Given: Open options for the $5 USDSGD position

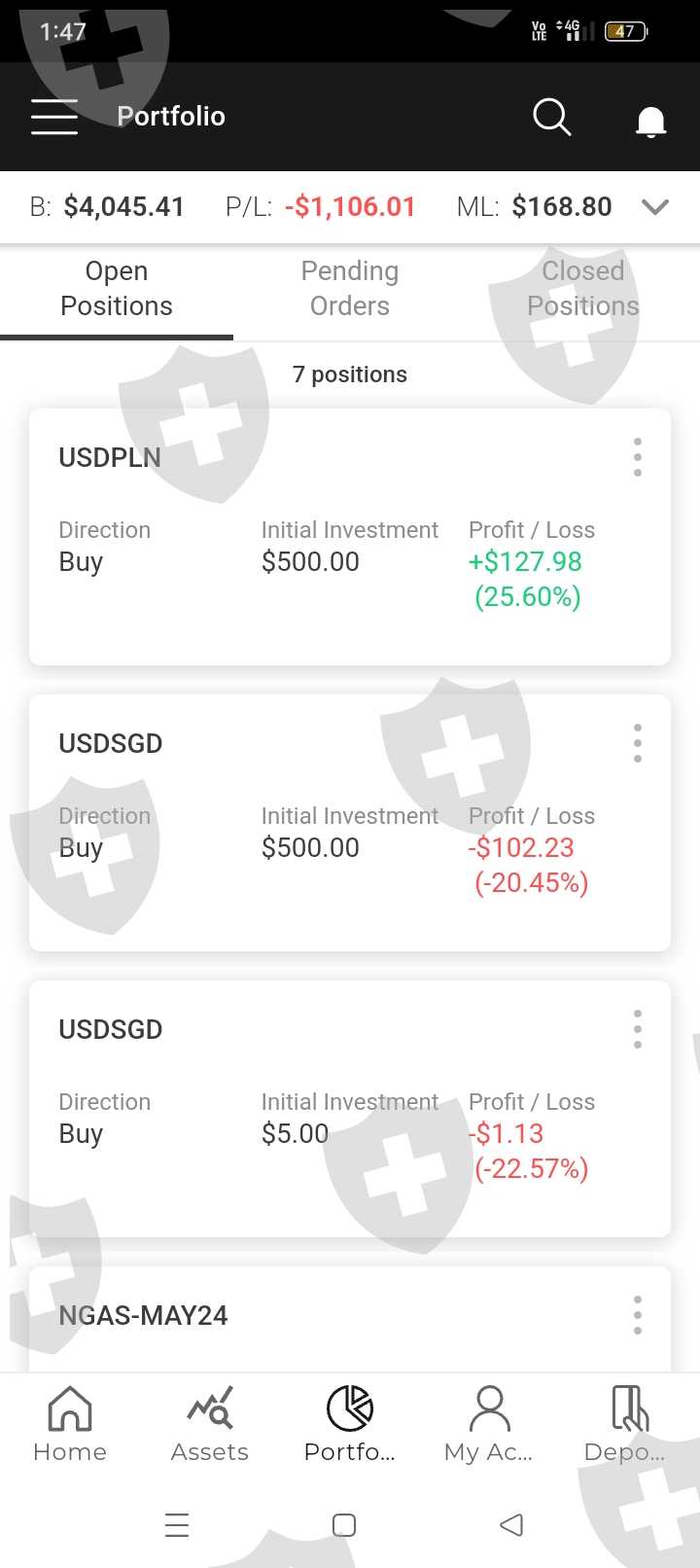Looking at the screenshot, I should 638,1029.
